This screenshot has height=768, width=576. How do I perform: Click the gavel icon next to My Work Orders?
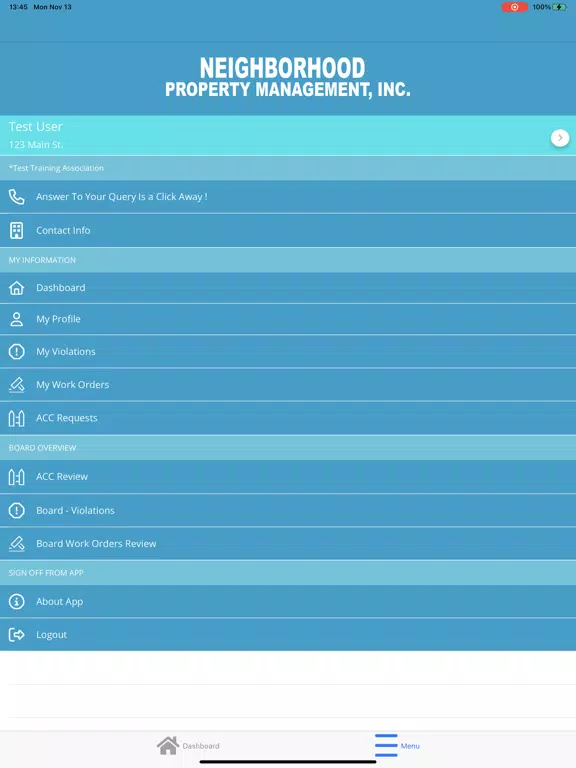[x=17, y=385]
